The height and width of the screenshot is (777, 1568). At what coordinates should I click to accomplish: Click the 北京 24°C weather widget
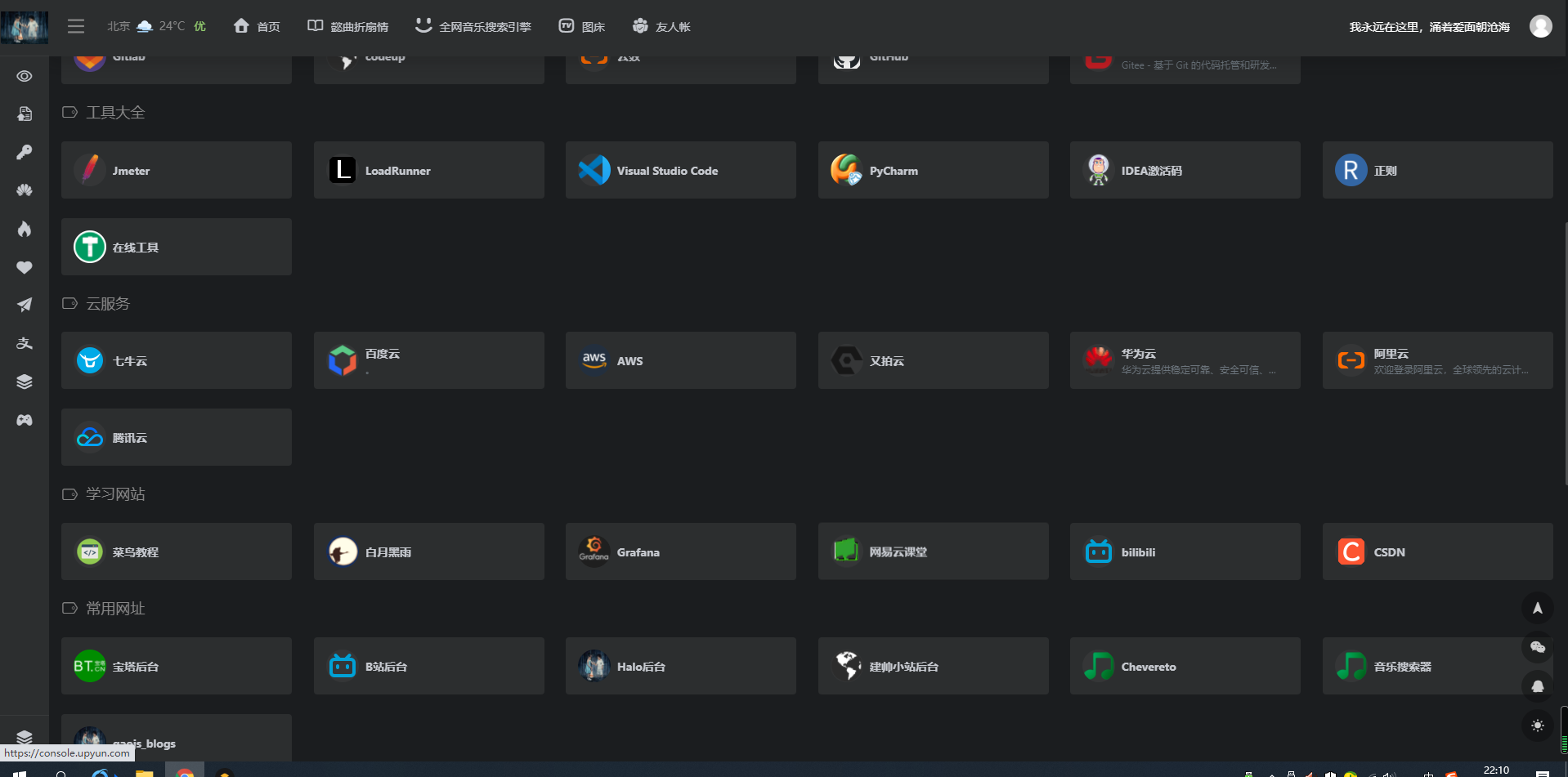click(156, 26)
